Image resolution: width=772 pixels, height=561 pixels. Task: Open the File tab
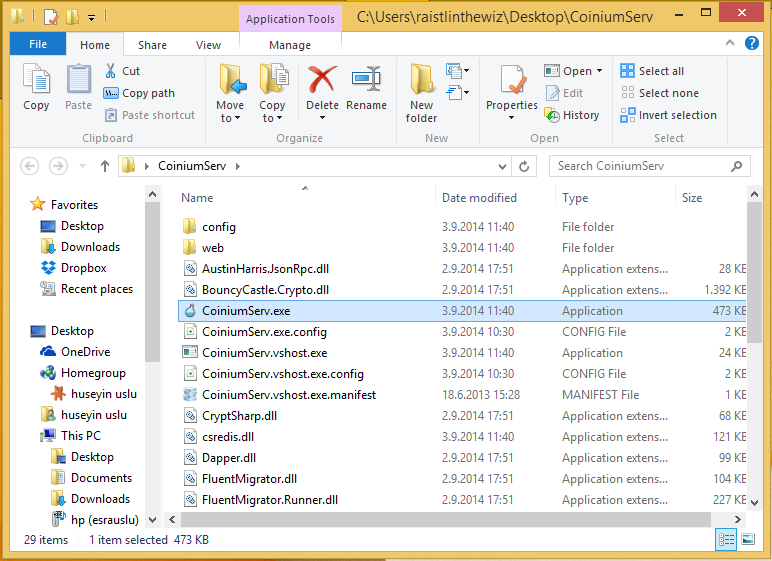click(x=38, y=44)
